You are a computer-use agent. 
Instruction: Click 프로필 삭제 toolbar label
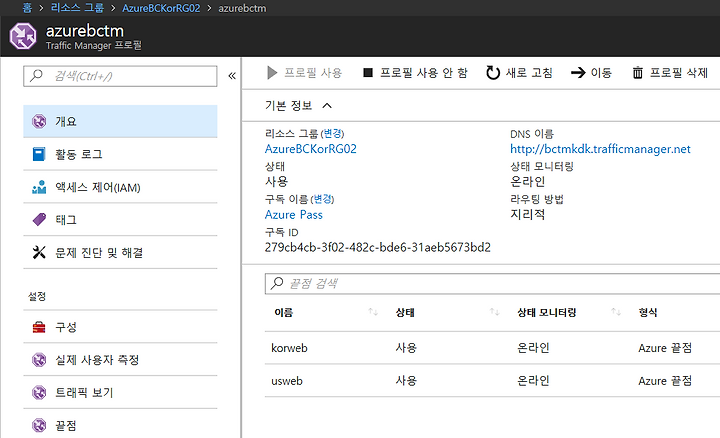click(679, 73)
